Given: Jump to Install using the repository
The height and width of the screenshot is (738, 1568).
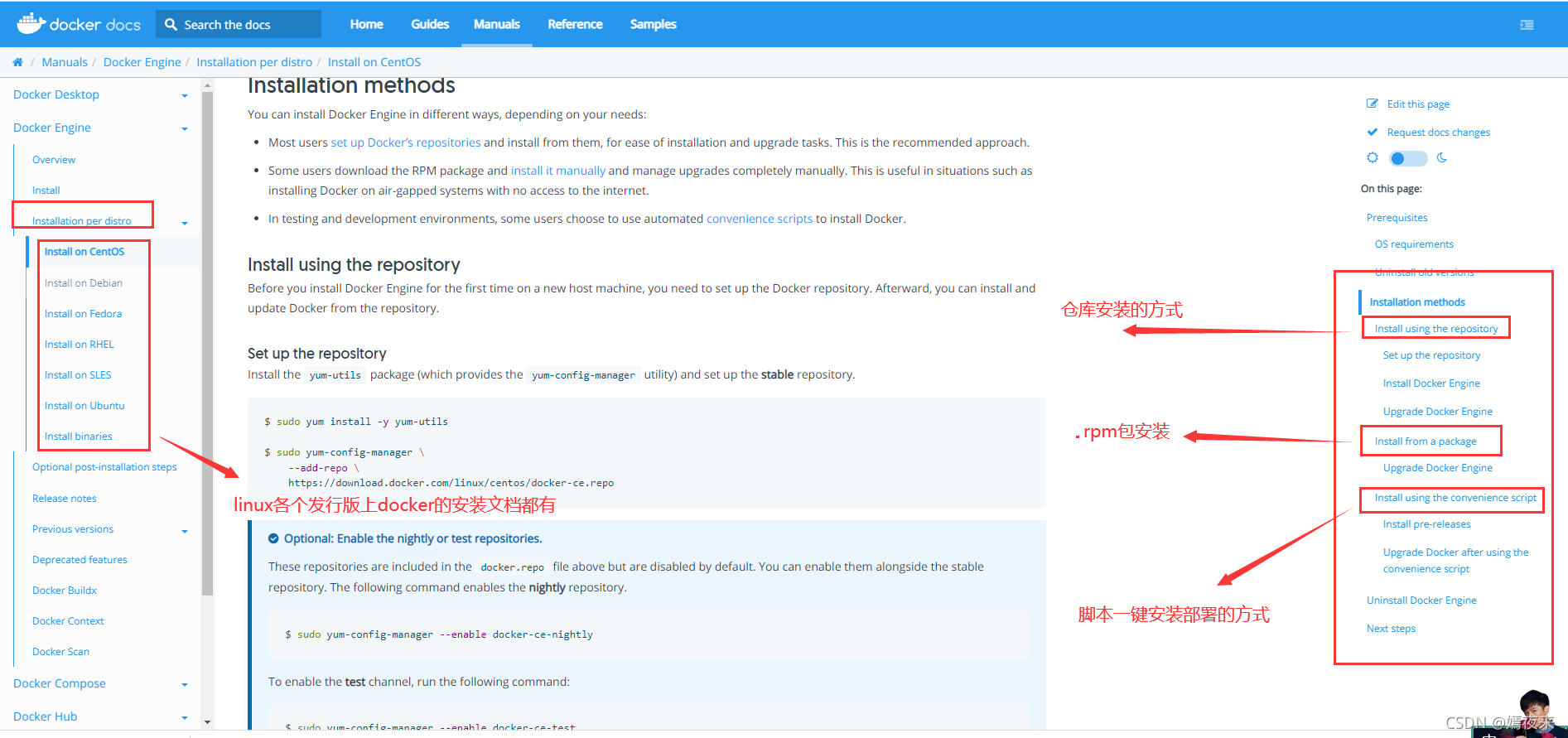Looking at the screenshot, I should click(1436, 329).
